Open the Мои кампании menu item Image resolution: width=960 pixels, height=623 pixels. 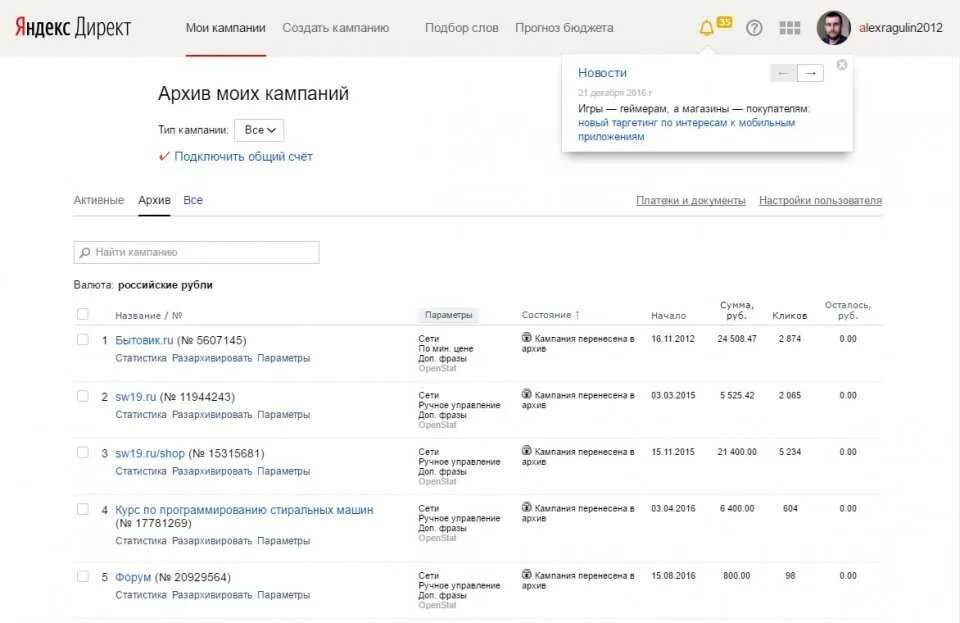[225, 28]
